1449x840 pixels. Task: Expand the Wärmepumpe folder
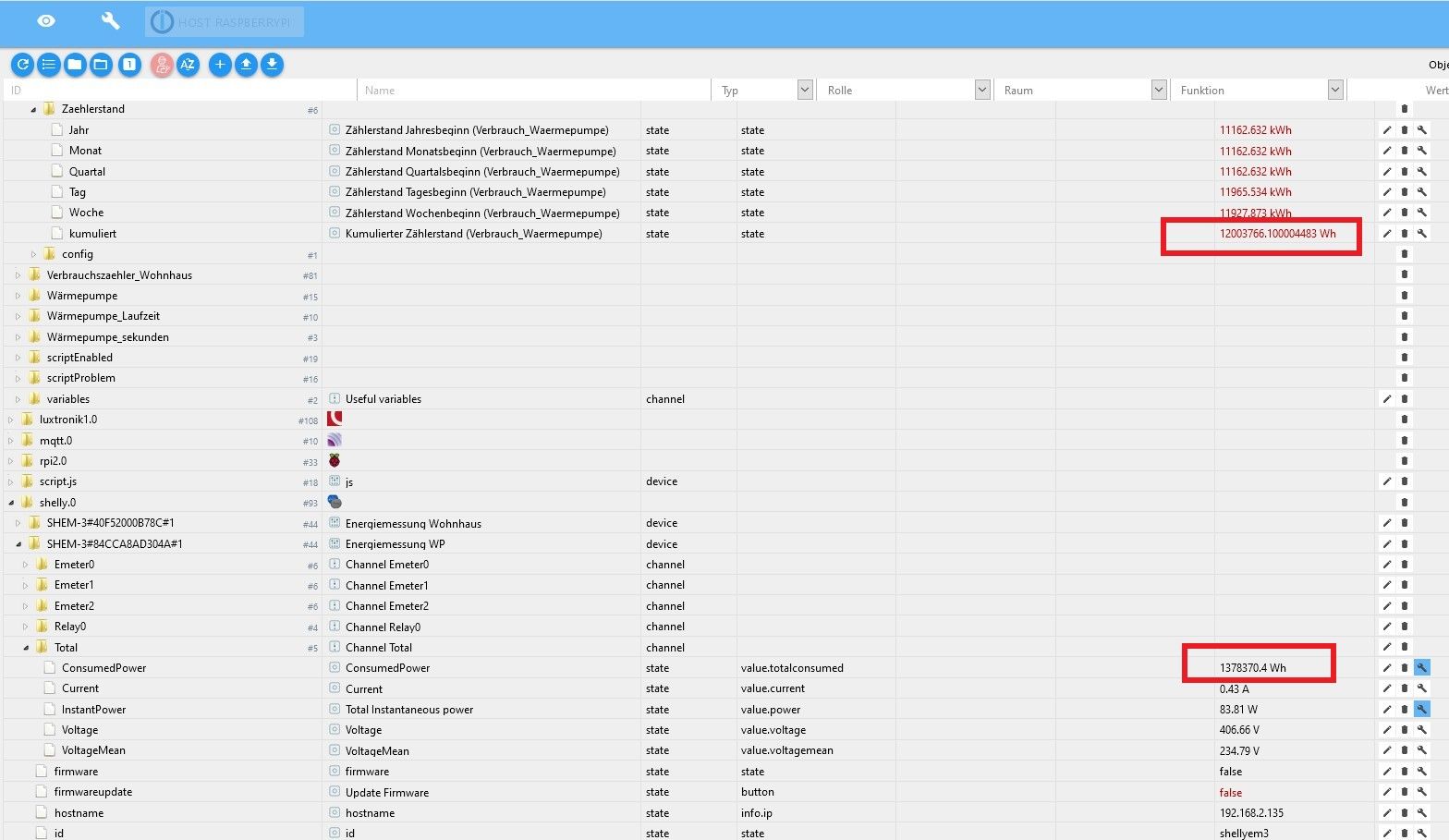pyautogui.click(x=18, y=296)
